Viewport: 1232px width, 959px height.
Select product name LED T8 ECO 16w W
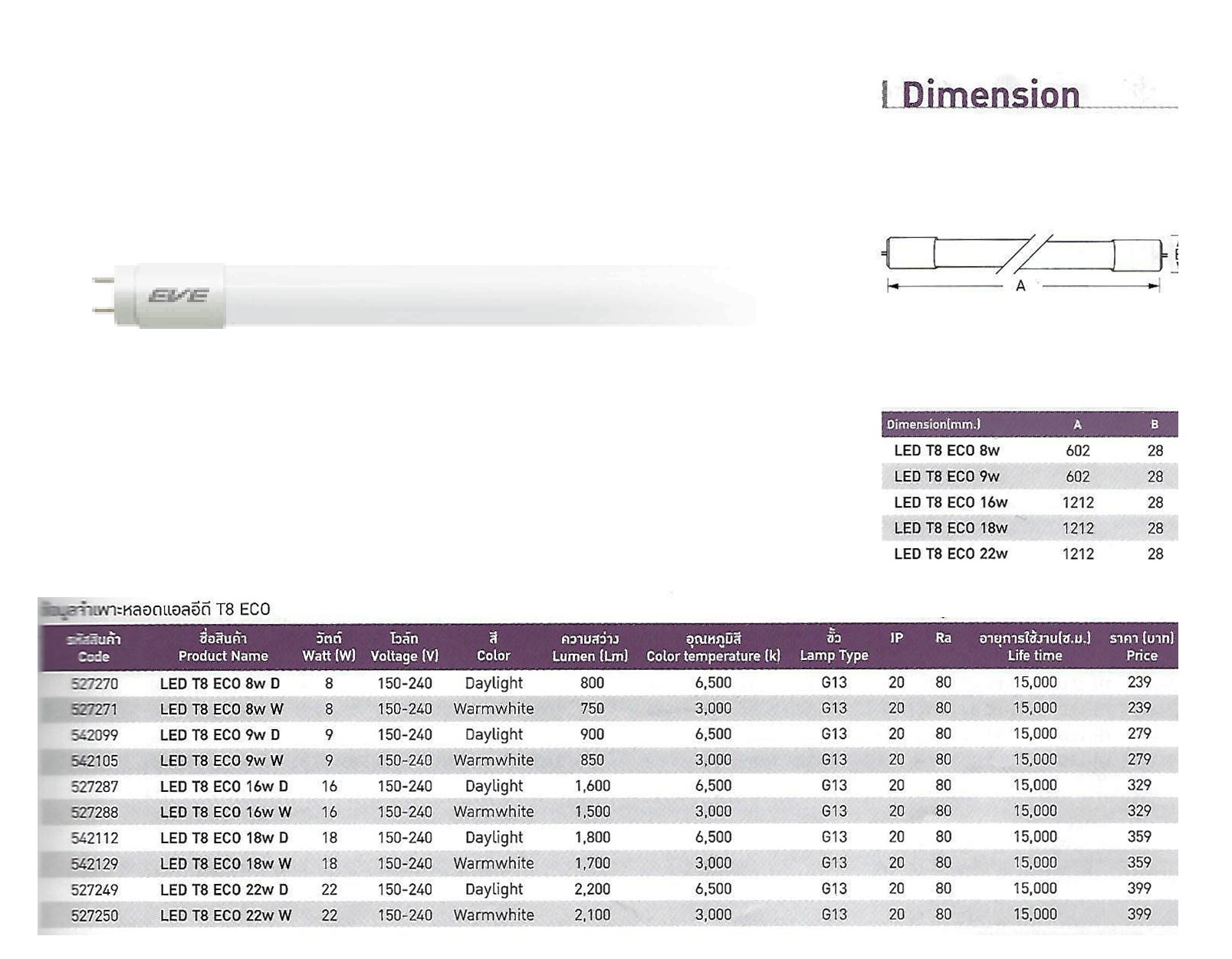click(x=225, y=812)
